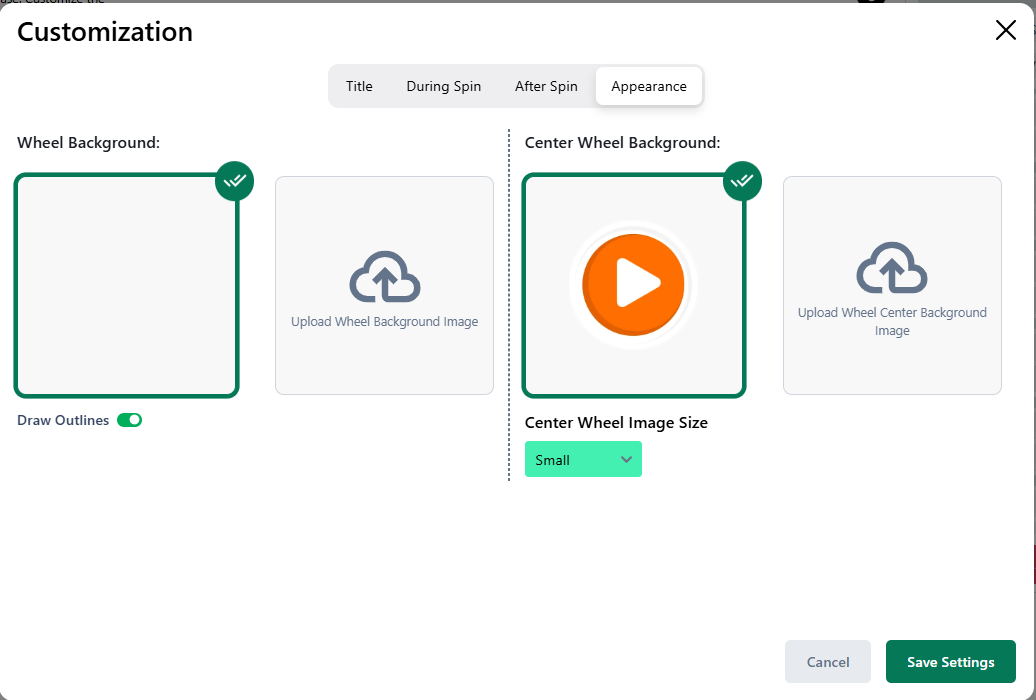Click the cloud upload icon for Wheel Center Background
This screenshot has width=1036, height=700.
[x=892, y=268]
